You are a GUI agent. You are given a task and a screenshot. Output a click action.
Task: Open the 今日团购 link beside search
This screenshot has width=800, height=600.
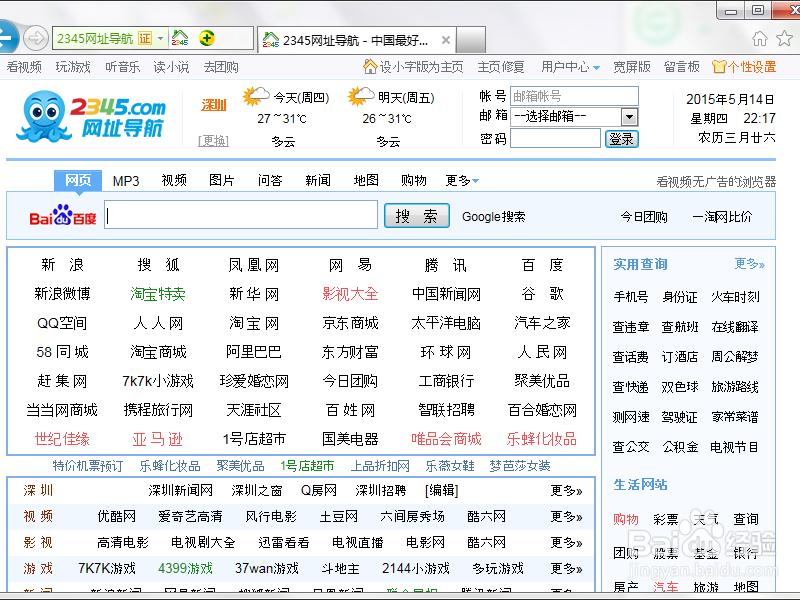coord(643,217)
